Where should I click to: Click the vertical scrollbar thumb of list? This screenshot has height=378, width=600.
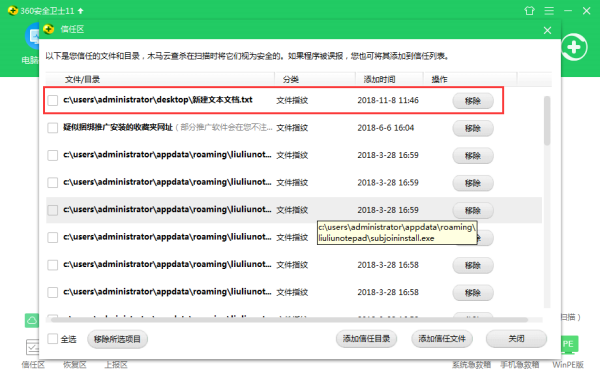pos(547,121)
